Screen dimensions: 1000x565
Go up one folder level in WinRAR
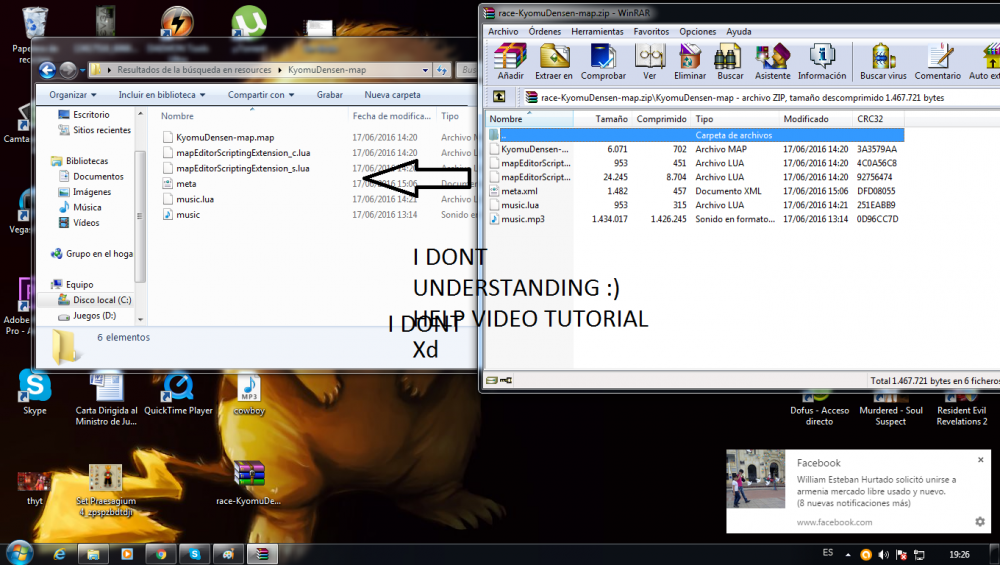(x=498, y=98)
